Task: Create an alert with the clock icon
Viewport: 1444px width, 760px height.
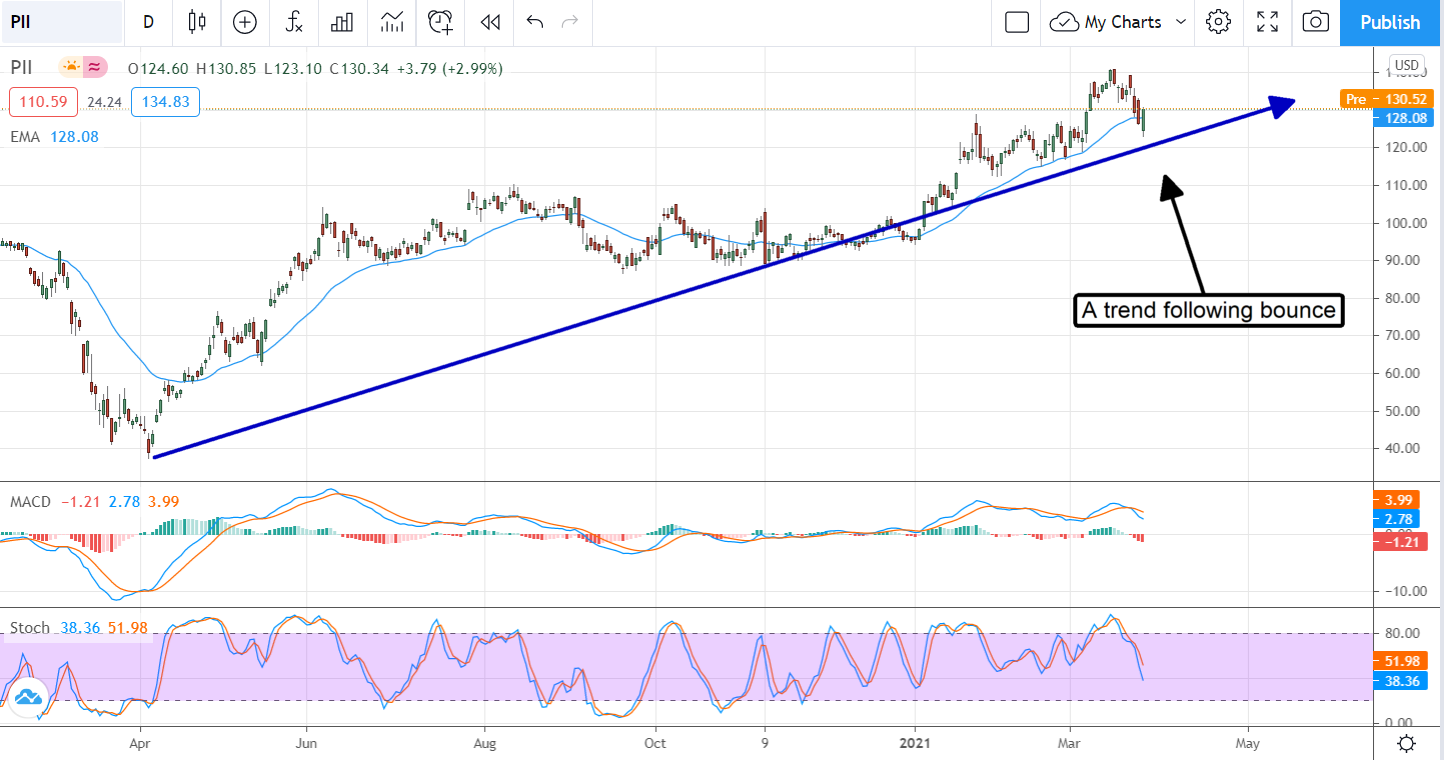Action: (x=440, y=22)
